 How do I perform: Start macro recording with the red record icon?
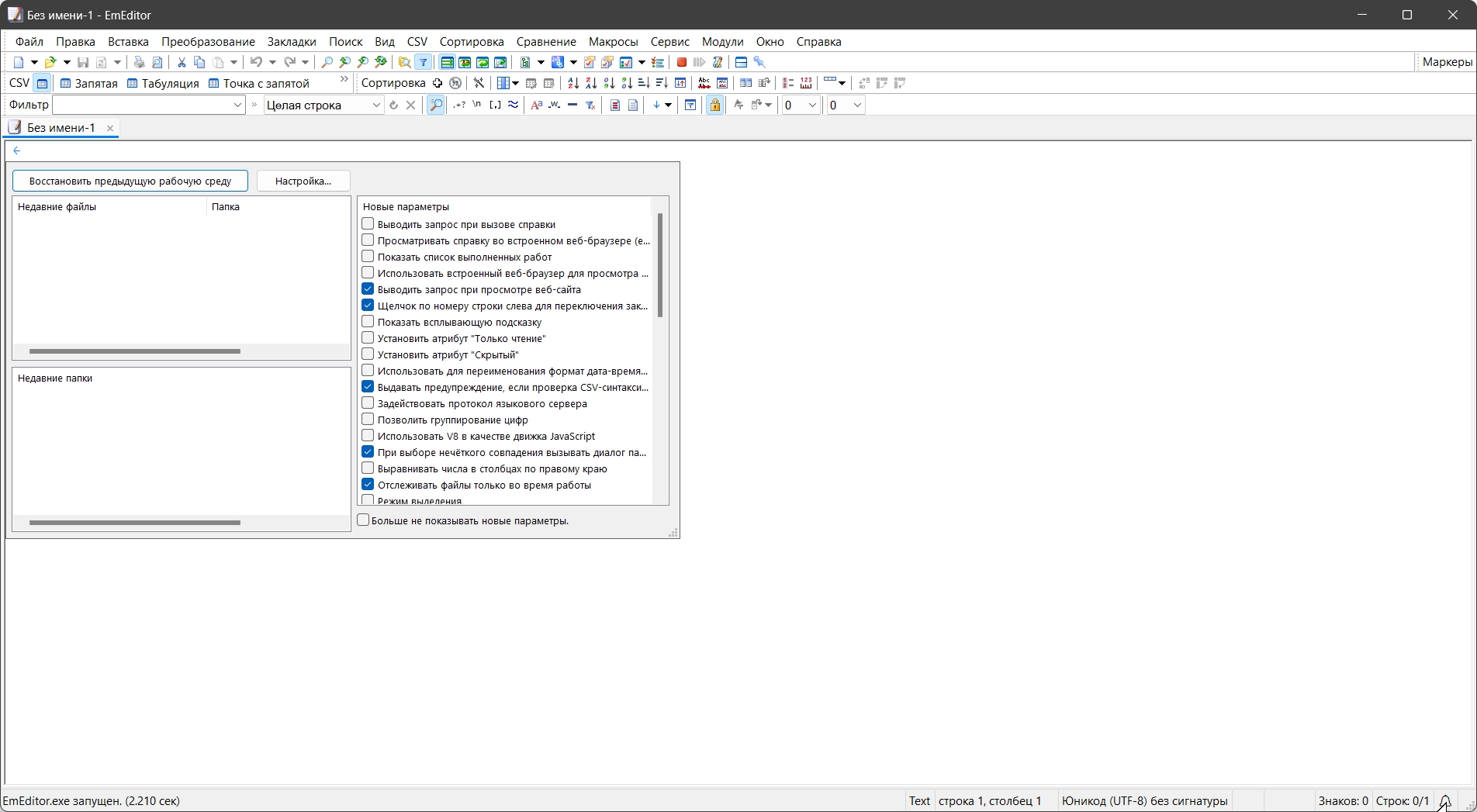(x=682, y=62)
